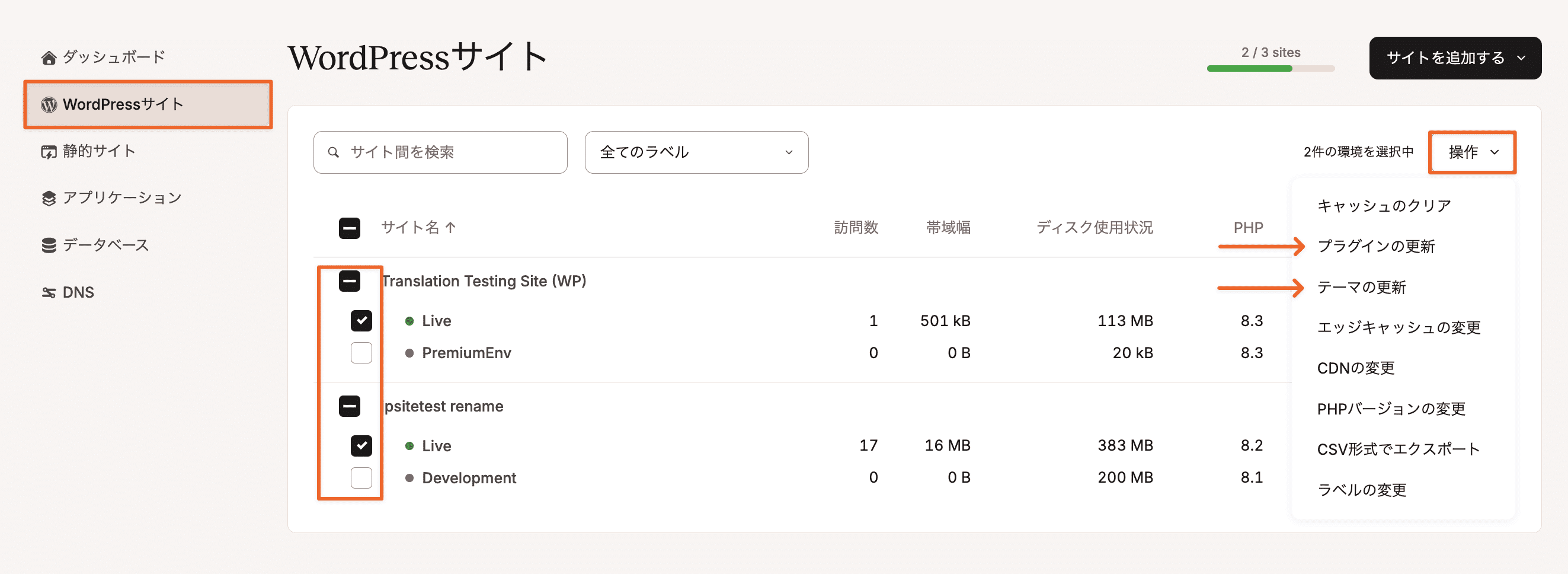Viewport: 1568px width, 574px height.
Task: Click the 8.1 PHP version value
Action: pyautogui.click(x=1252, y=478)
